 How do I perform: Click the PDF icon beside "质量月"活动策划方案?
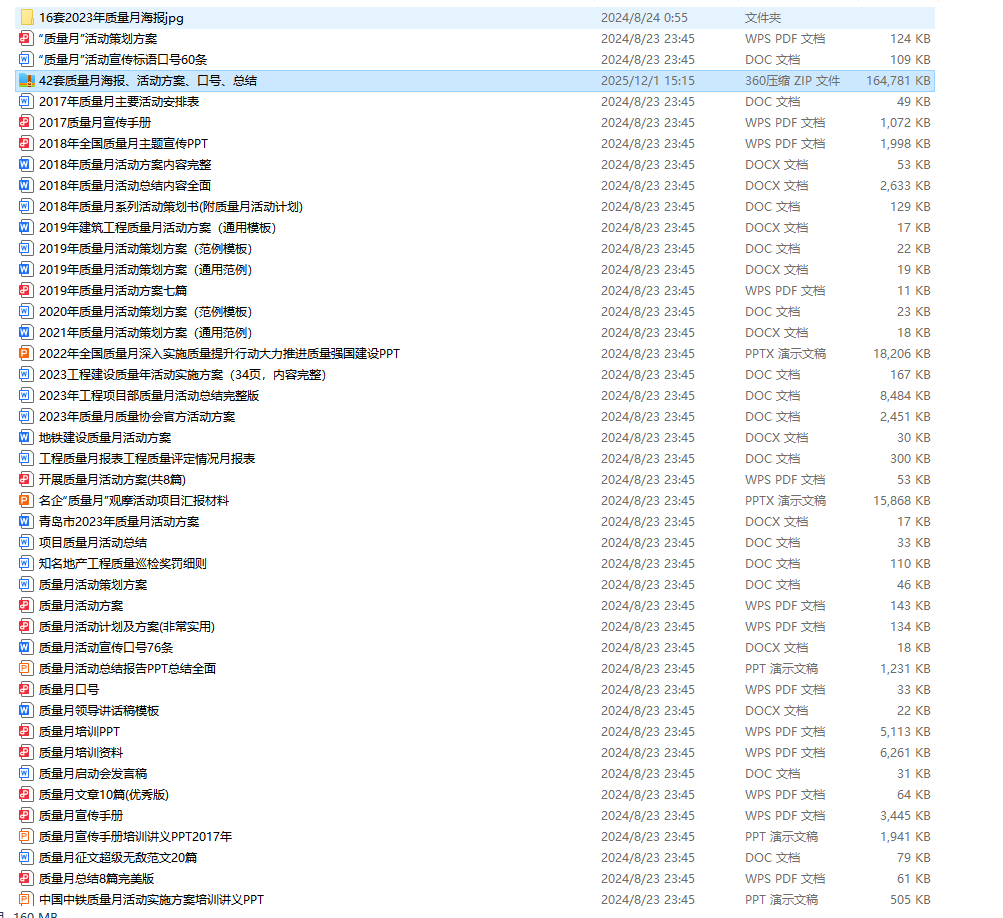[26, 38]
